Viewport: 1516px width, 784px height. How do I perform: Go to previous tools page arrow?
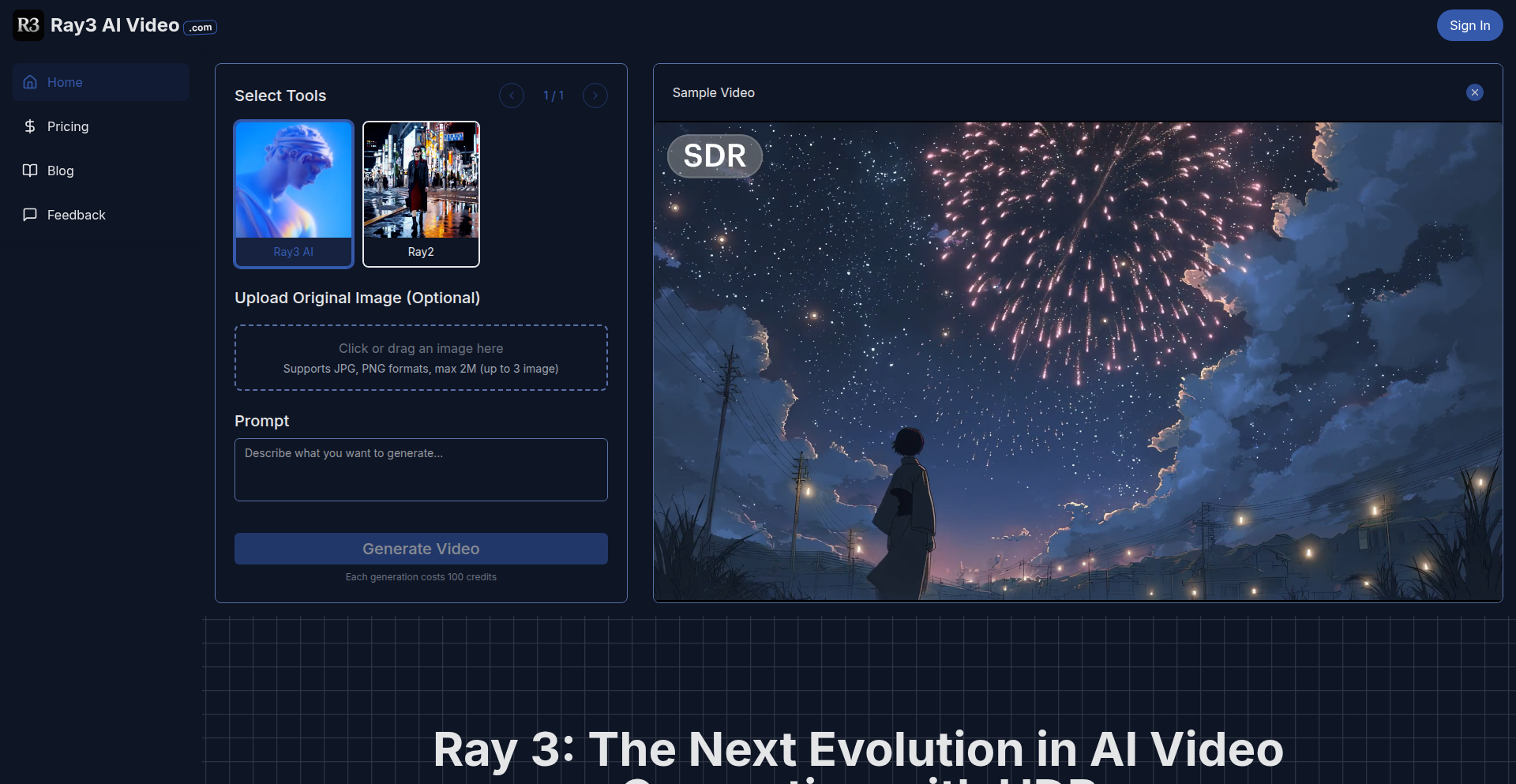[512, 96]
